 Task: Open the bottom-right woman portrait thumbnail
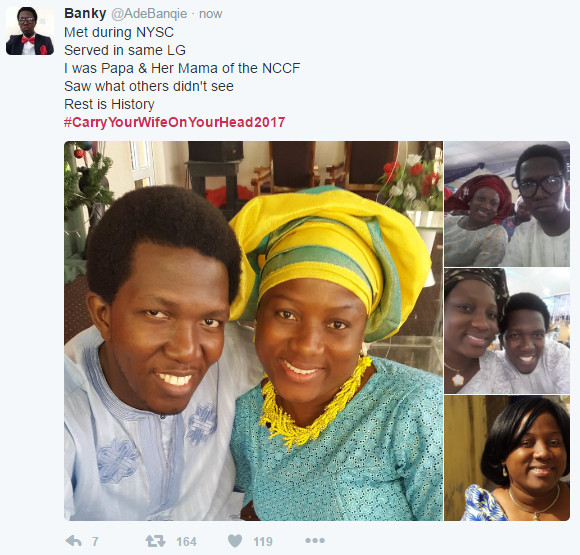507,458
